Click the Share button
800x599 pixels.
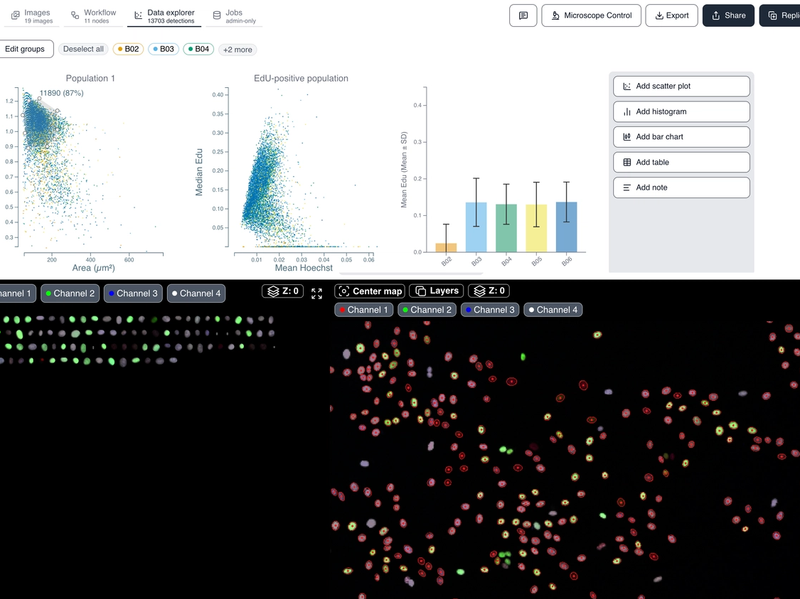coord(728,16)
